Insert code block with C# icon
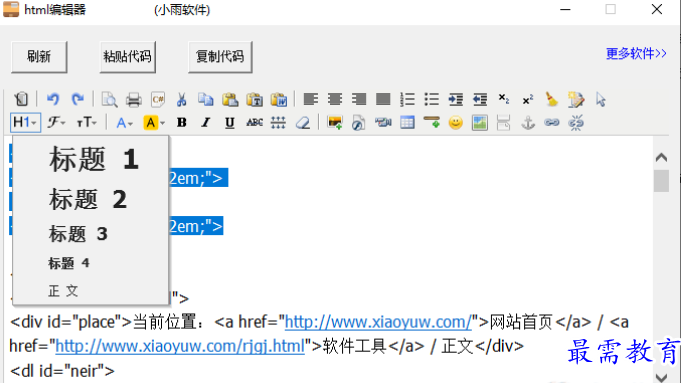Screen dimensions: 689x383 pyautogui.click(x=158, y=100)
